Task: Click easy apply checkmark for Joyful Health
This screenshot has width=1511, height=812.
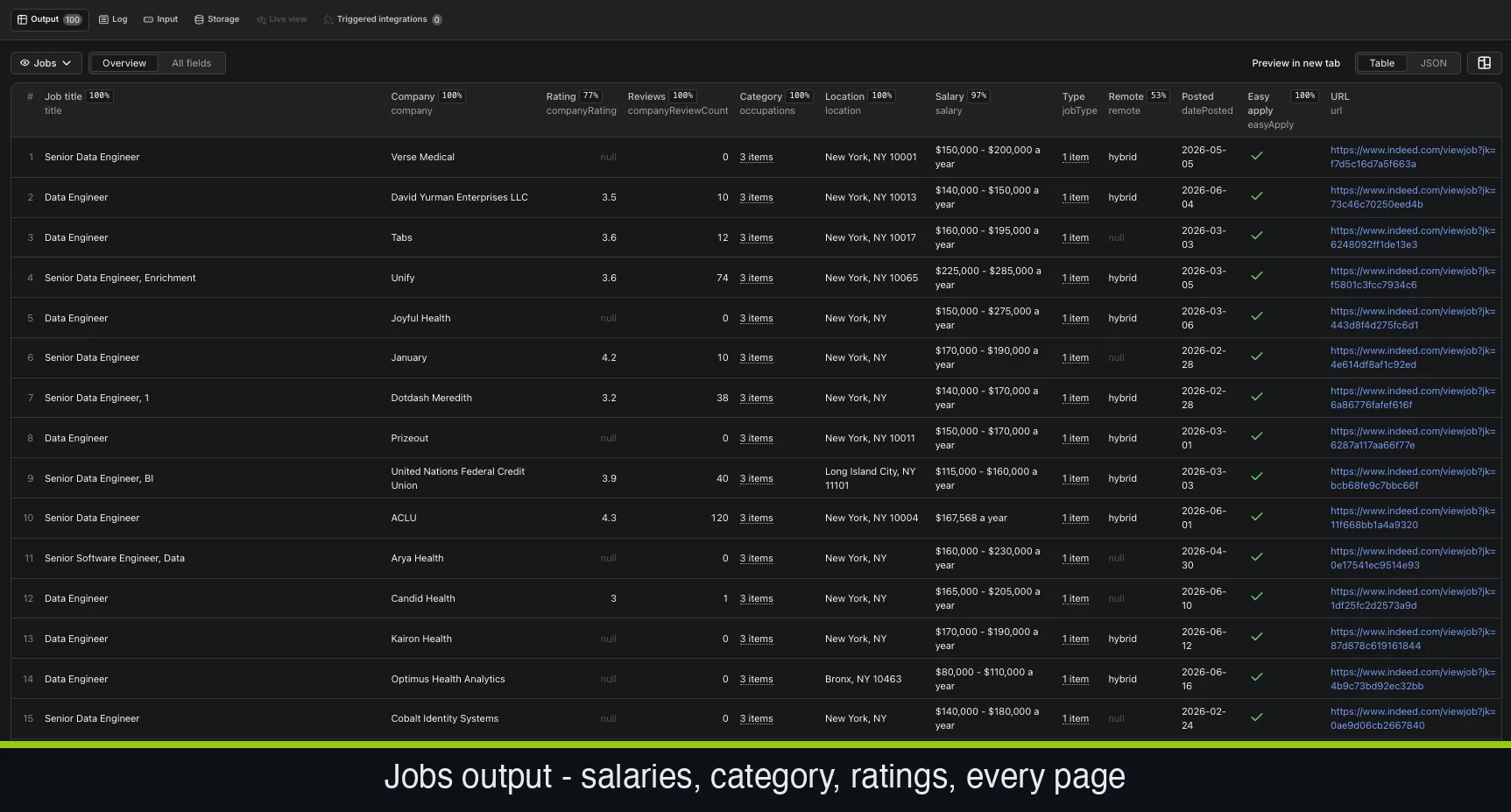Action: tap(1256, 316)
